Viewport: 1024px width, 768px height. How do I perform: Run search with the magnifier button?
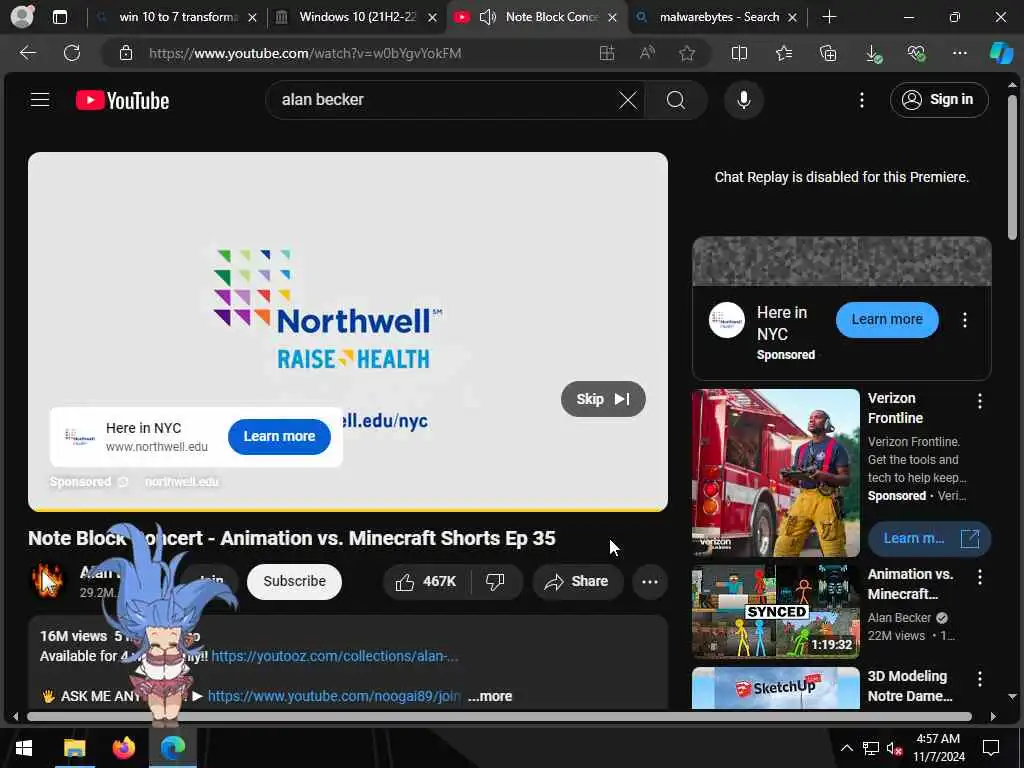pos(676,100)
